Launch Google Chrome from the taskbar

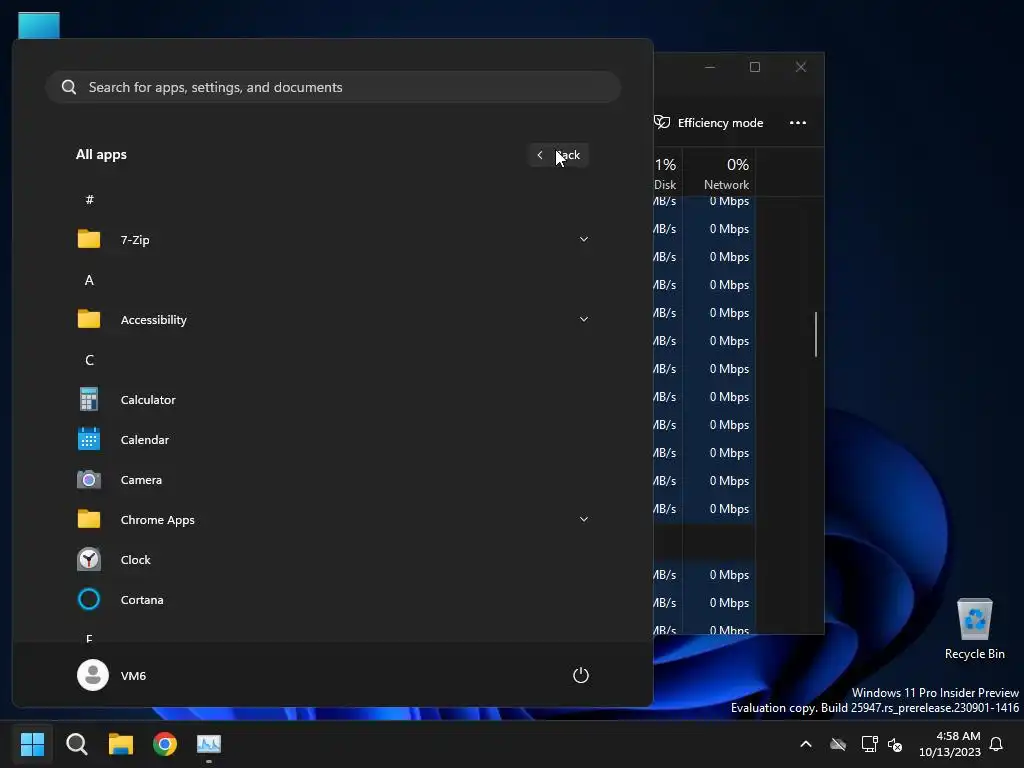(x=165, y=743)
